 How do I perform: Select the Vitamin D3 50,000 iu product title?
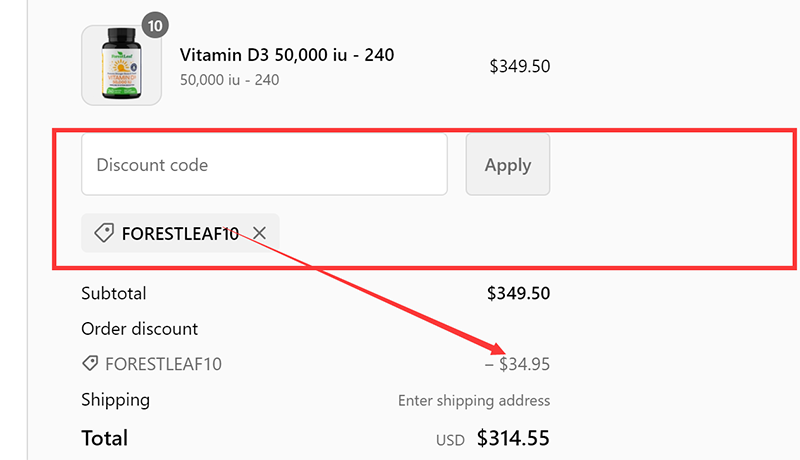point(286,55)
